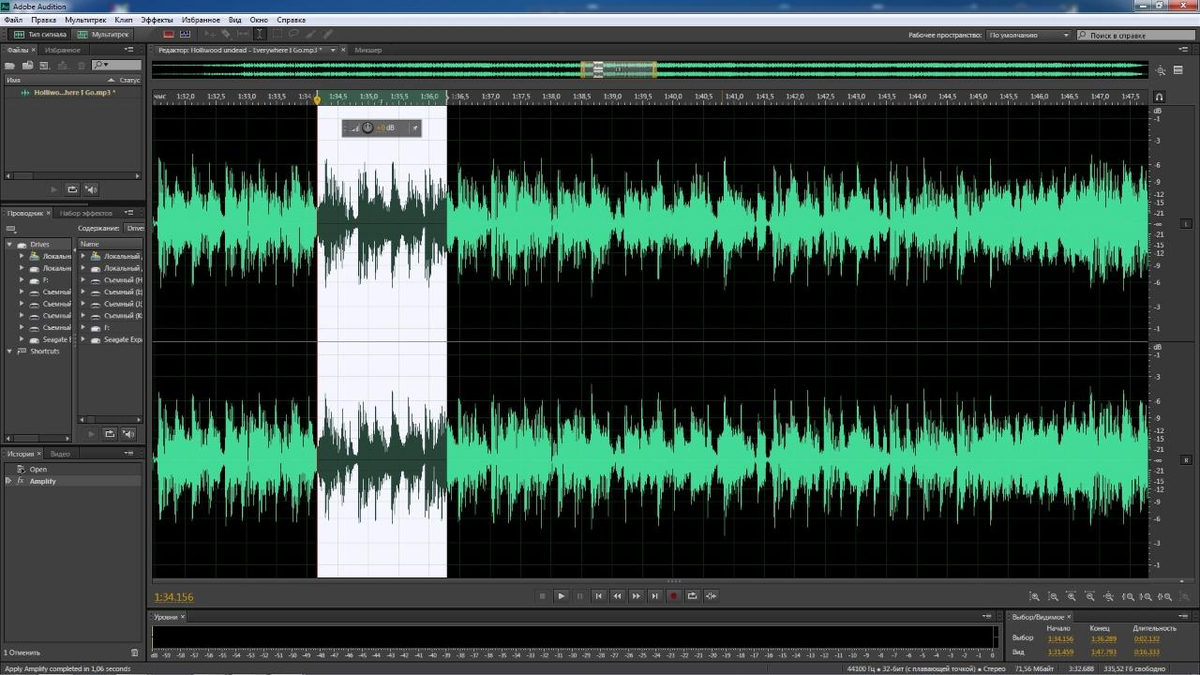
Task: Open the workspace dropdown (По умолчанию)
Action: [x=1029, y=35]
